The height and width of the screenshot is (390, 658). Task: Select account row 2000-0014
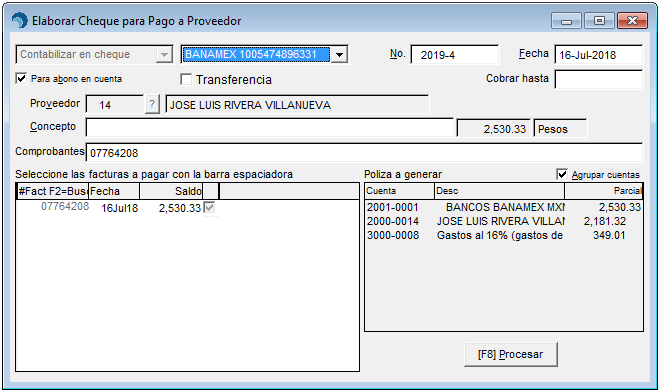(392, 221)
